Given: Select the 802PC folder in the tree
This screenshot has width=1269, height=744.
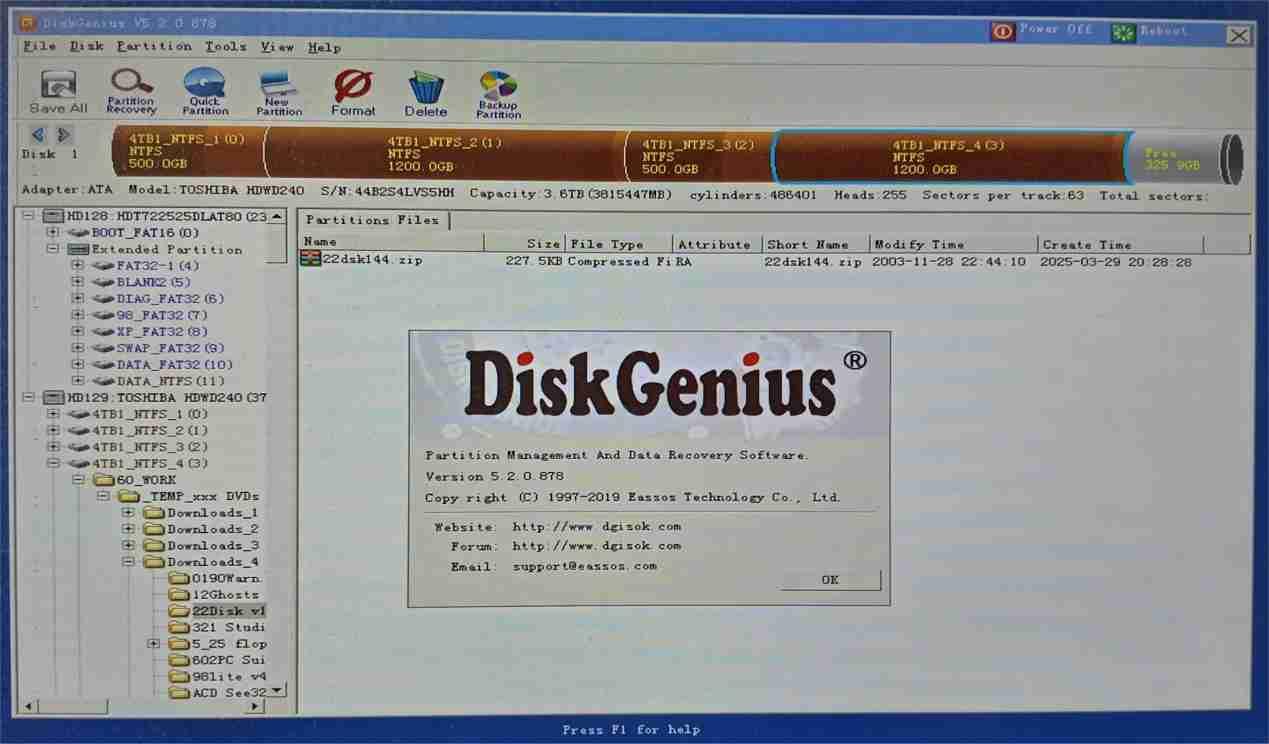Looking at the screenshot, I should point(216,660).
